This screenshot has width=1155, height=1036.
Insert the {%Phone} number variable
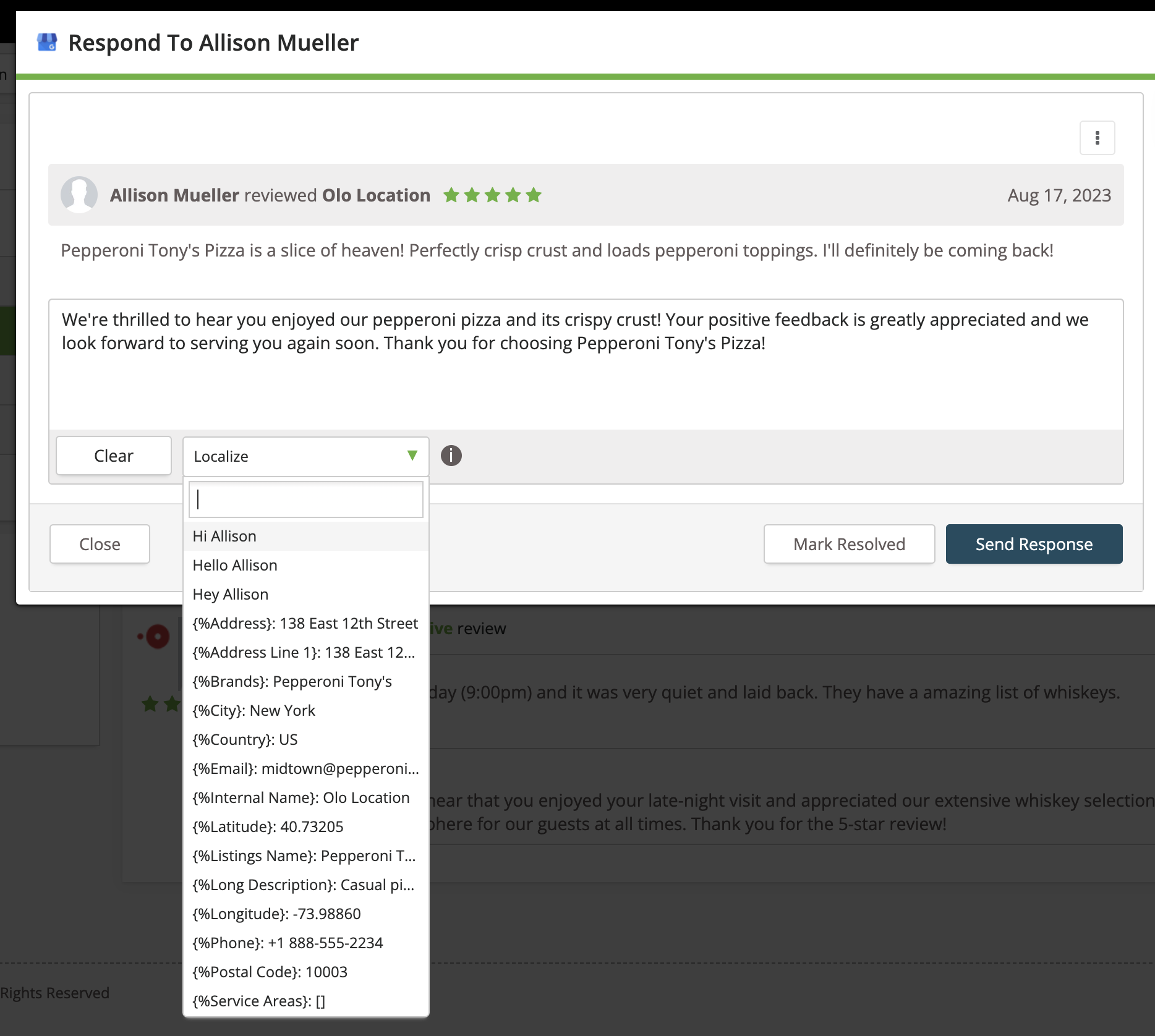point(306,943)
